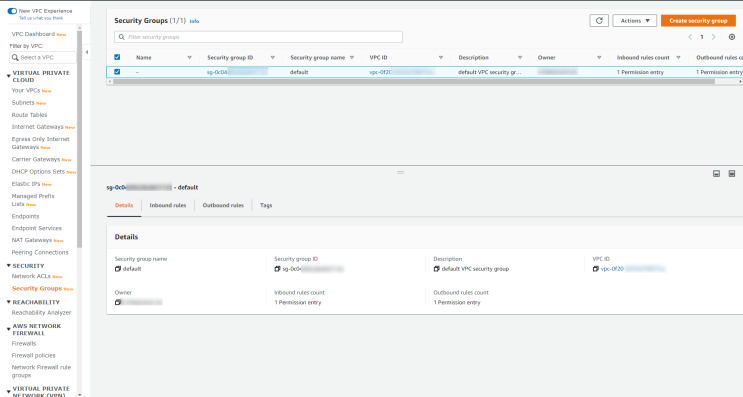Screen dimensions: 743x397
Task: Open NAT Gateways
Action: (32, 240)
